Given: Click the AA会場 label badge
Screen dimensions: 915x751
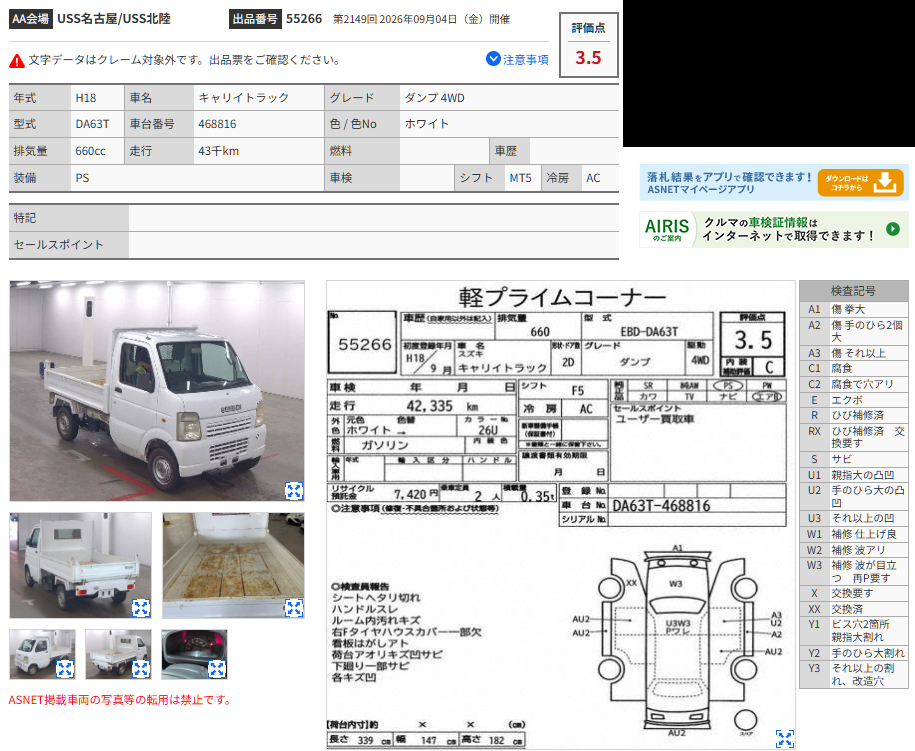Looking at the screenshot, I should 31,19.
